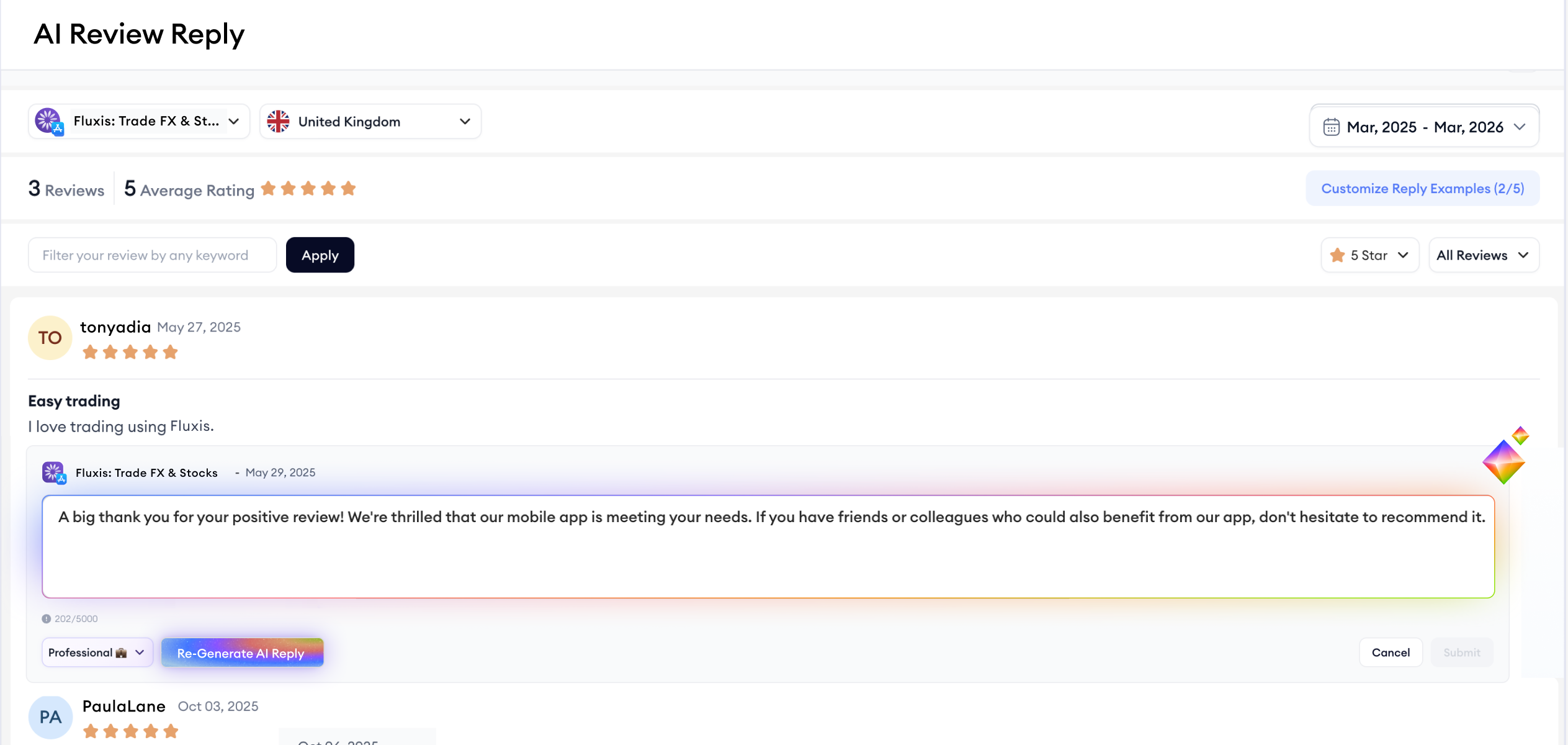Image resolution: width=1568 pixels, height=745 pixels.
Task: Click the calendar icon in date range
Action: pos(1331,127)
